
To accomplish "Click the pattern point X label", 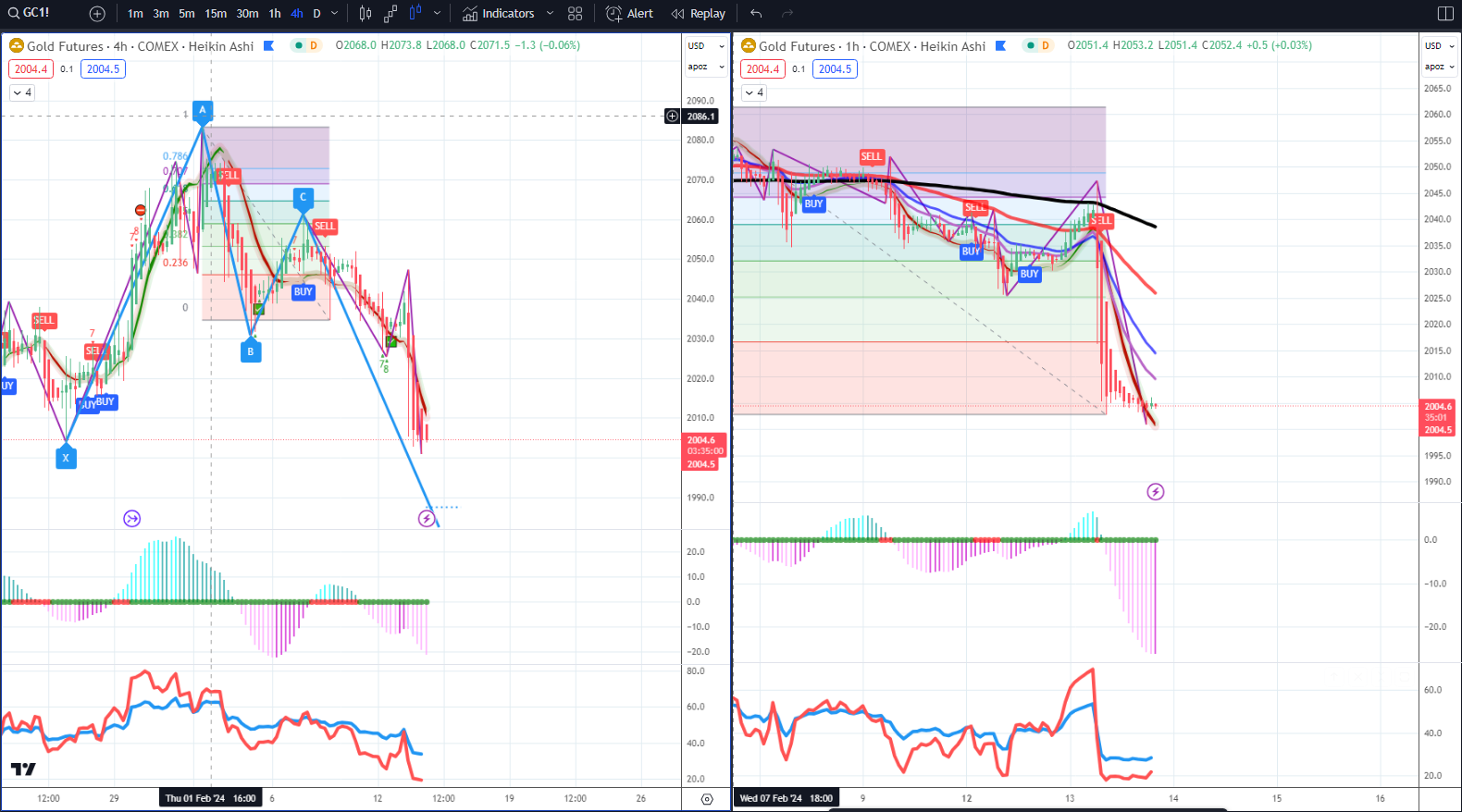I will 66,457.
